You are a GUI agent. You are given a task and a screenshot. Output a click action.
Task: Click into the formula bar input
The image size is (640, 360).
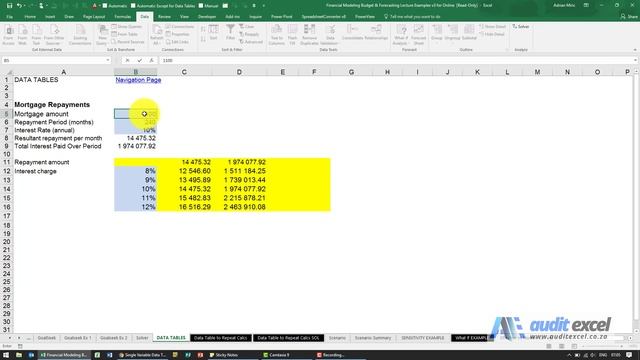[396, 60]
